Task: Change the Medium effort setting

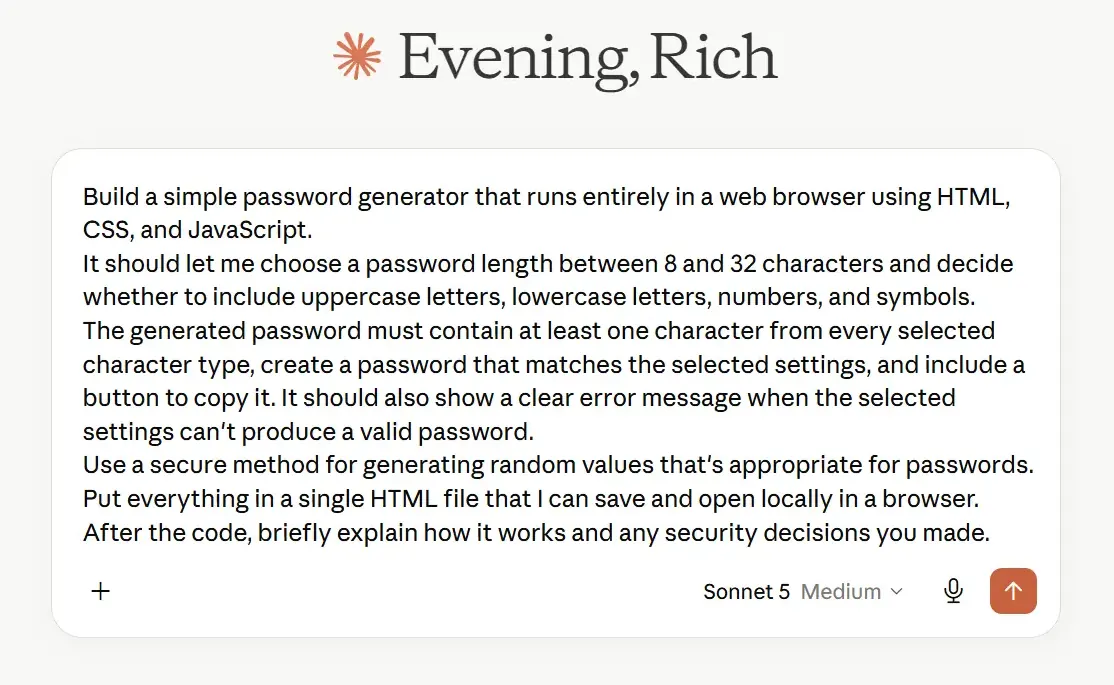Action: (840, 591)
